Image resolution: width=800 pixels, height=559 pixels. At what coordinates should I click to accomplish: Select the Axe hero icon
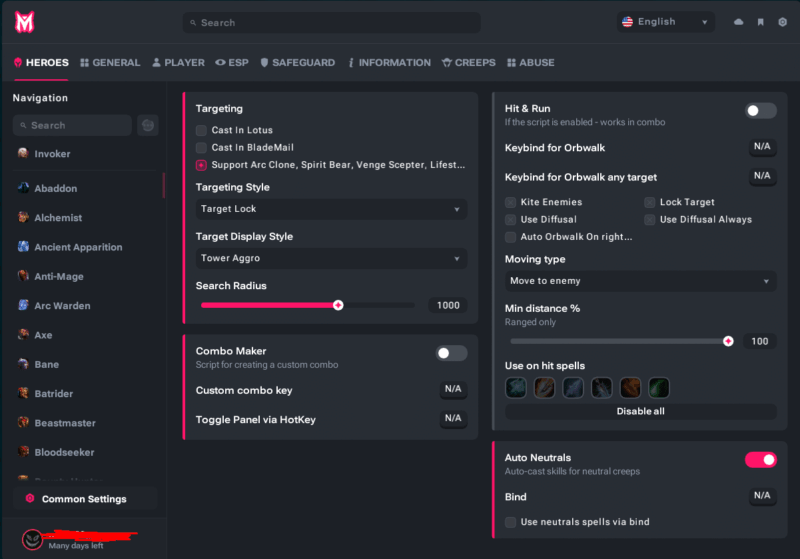point(23,335)
